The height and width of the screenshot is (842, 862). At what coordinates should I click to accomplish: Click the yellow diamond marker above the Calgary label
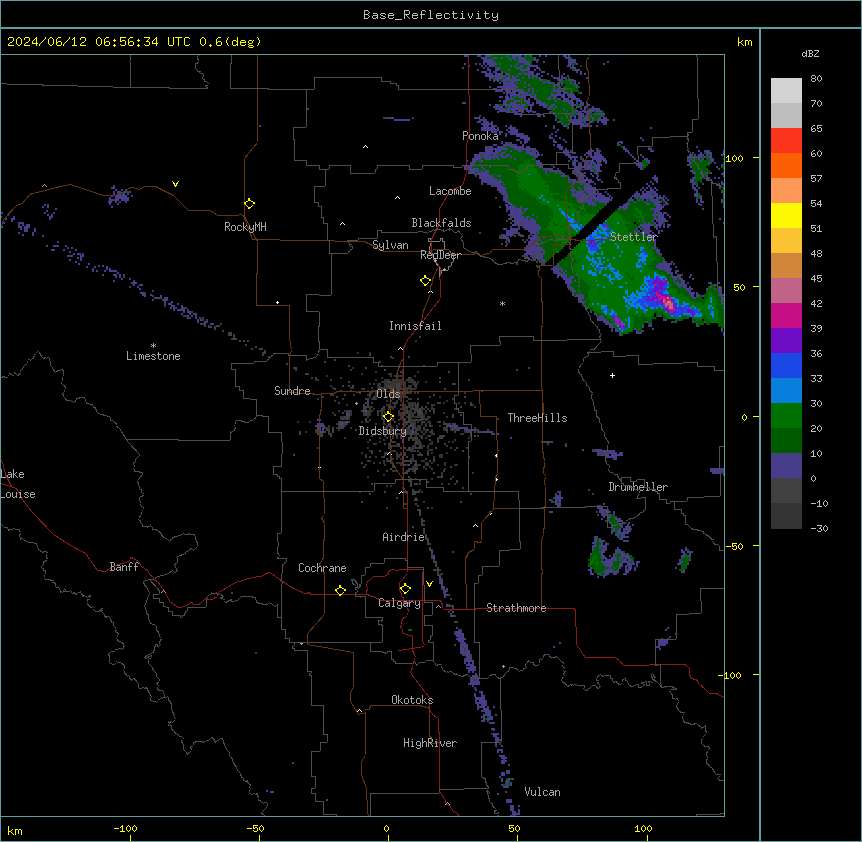405,589
